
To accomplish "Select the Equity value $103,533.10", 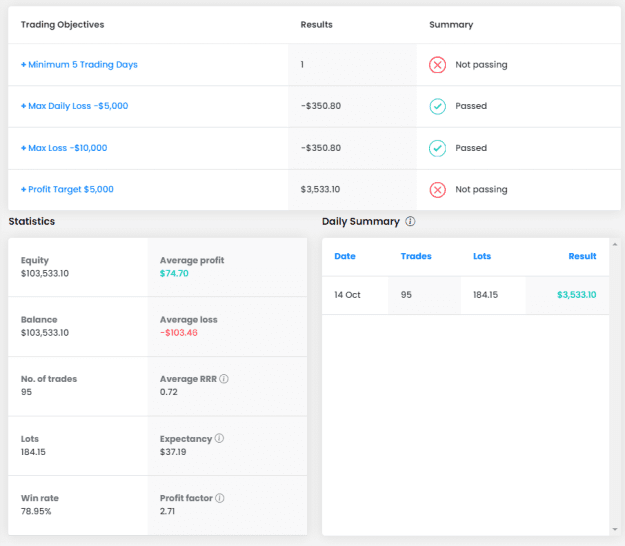I will pyautogui.click(x=45, y=273).
